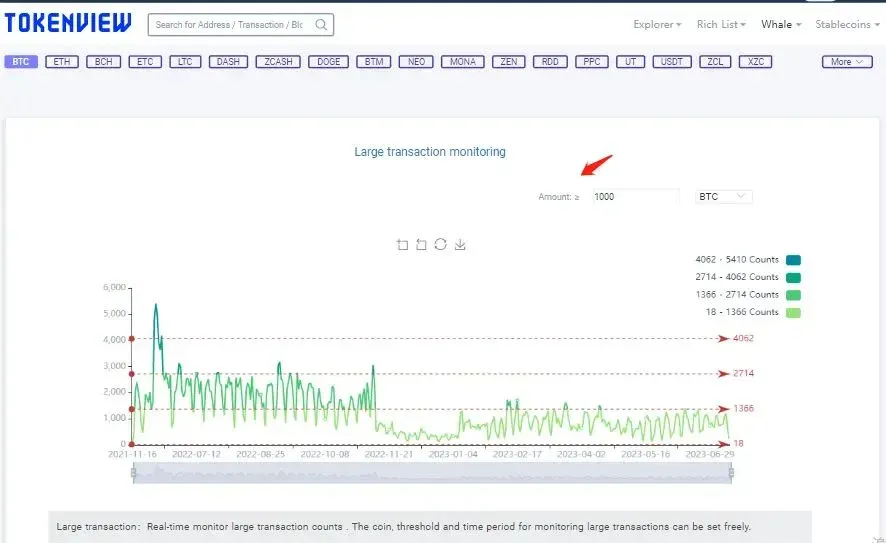Switch to the MONA coin
Image resolution: width=886 pixels, height=543 pixels.
coord(463,62)
